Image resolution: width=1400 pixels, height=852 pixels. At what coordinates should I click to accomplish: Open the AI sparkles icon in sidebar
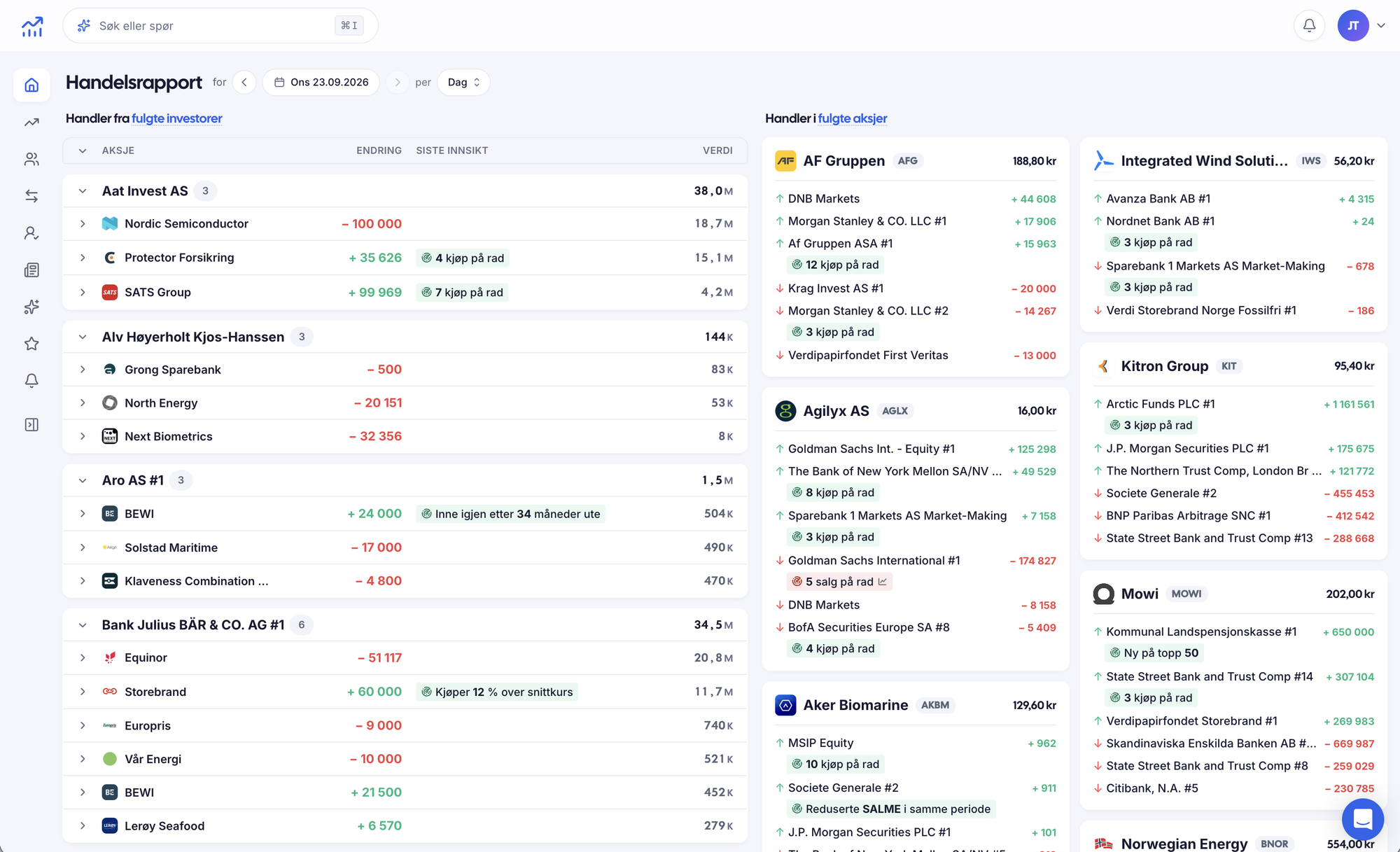pos(31,307)
